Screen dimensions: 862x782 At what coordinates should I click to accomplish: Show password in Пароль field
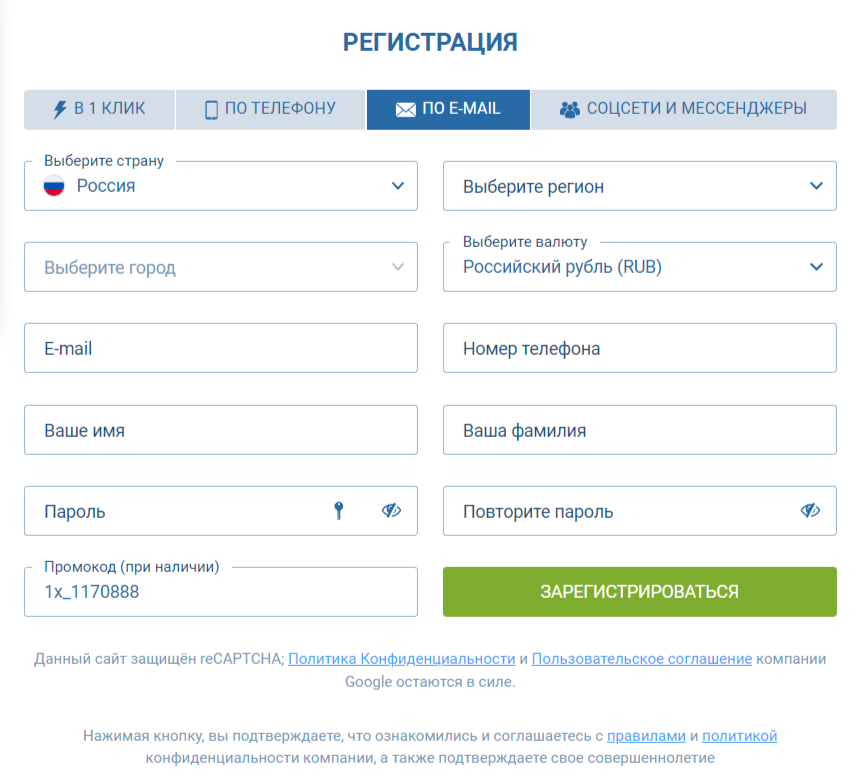click(x=391, y=511)
